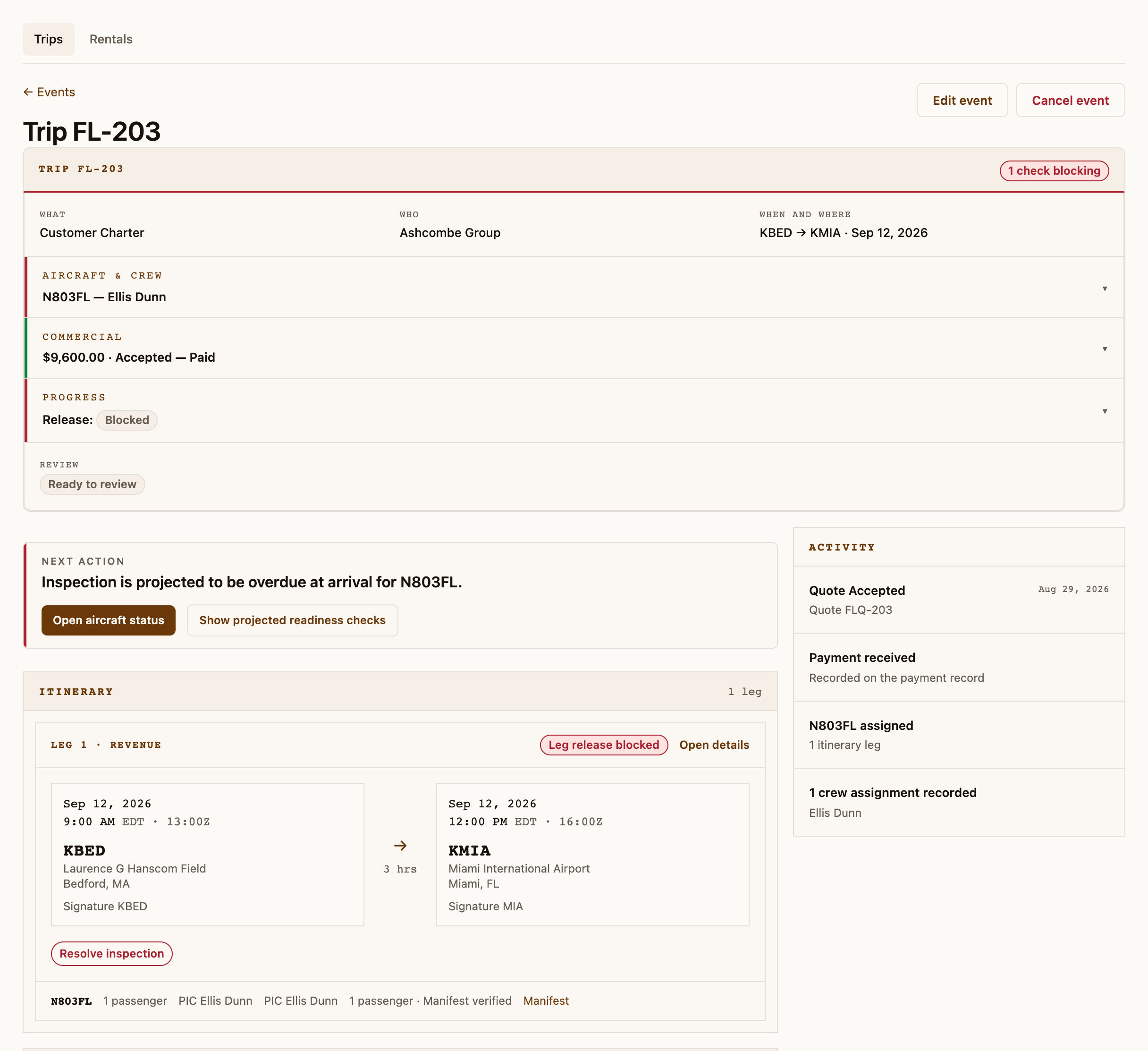Click the Edit event button
This screenshot has width=1148, height=1051.
pos(962,100)
